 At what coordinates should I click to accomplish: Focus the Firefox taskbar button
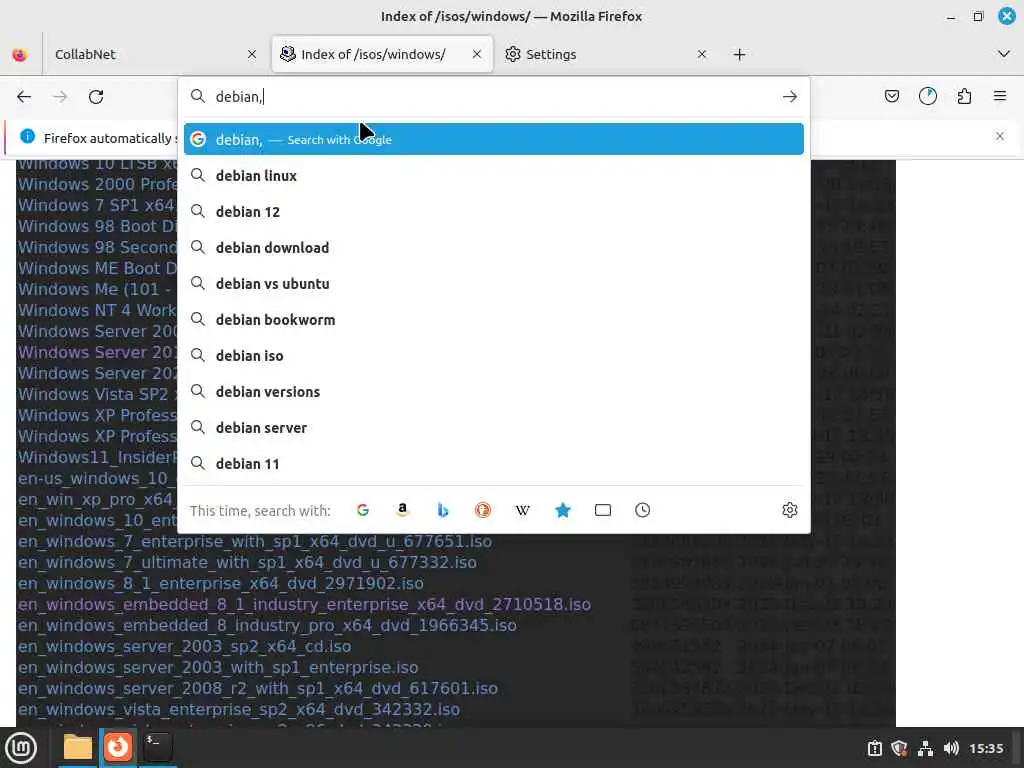[x=118, y=747]
